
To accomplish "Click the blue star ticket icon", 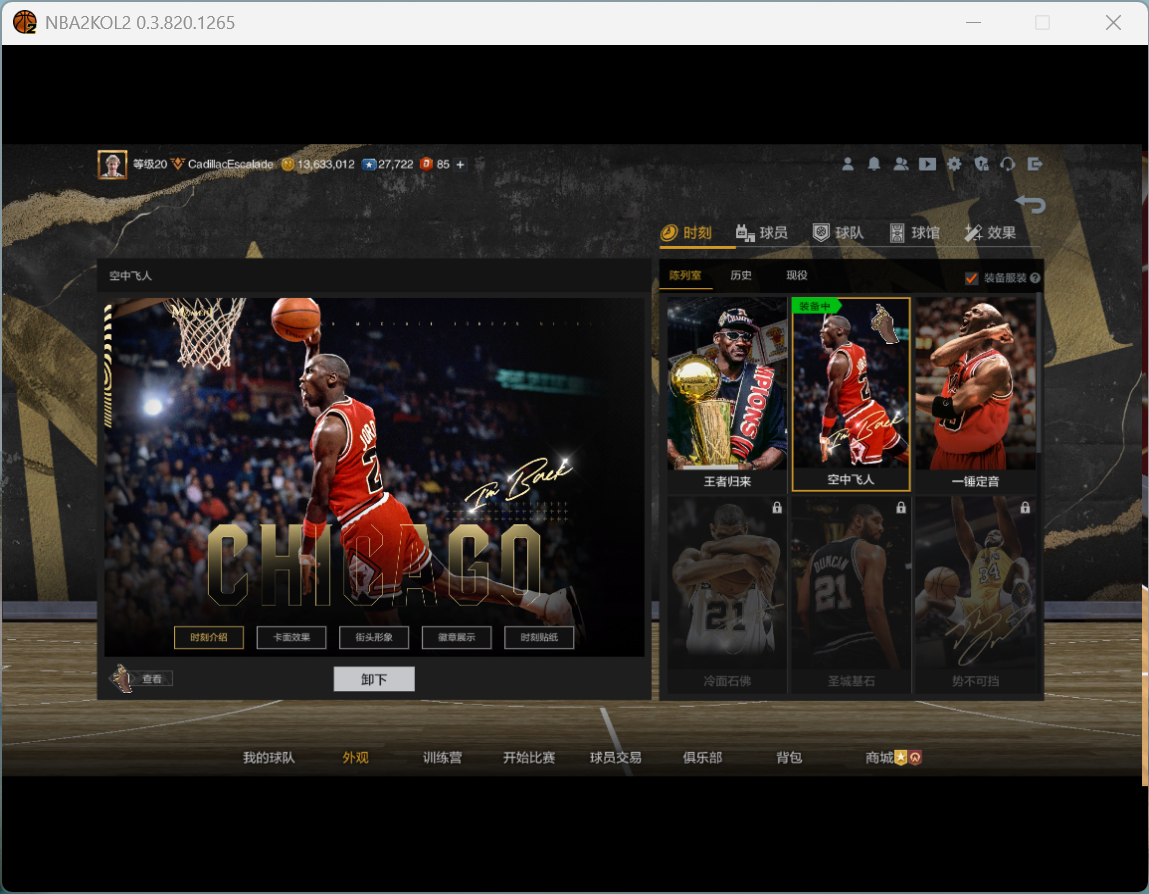I will [370, 164].
